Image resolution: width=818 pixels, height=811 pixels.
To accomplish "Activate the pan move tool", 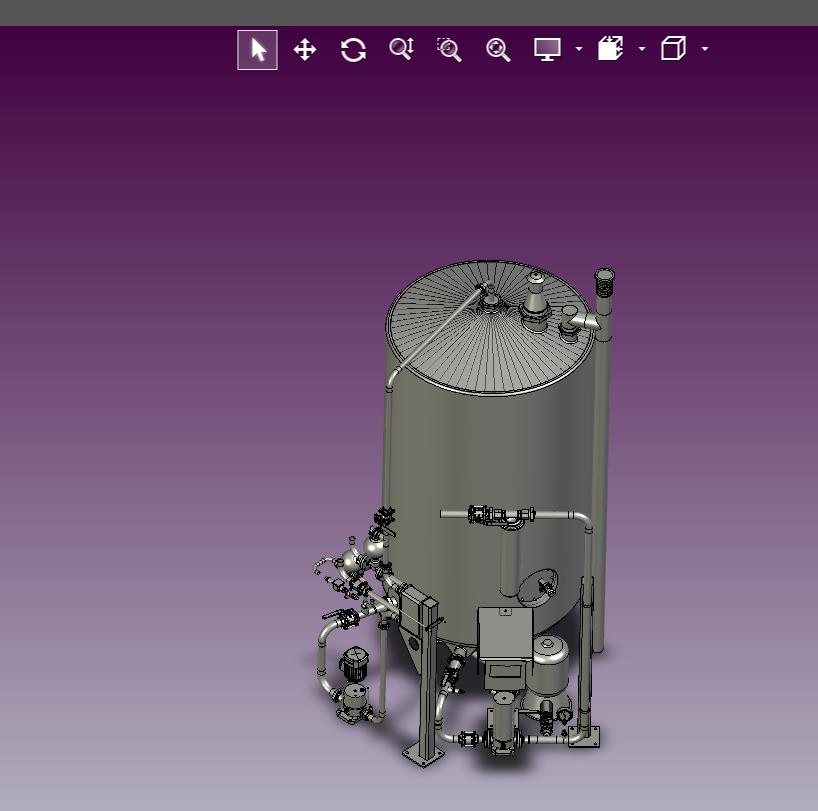I will (305, 50).
